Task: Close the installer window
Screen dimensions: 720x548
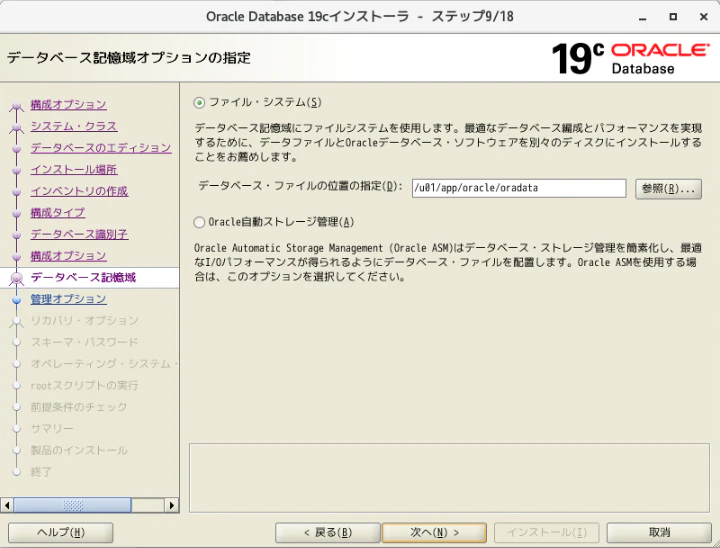Action: point(703,17)
